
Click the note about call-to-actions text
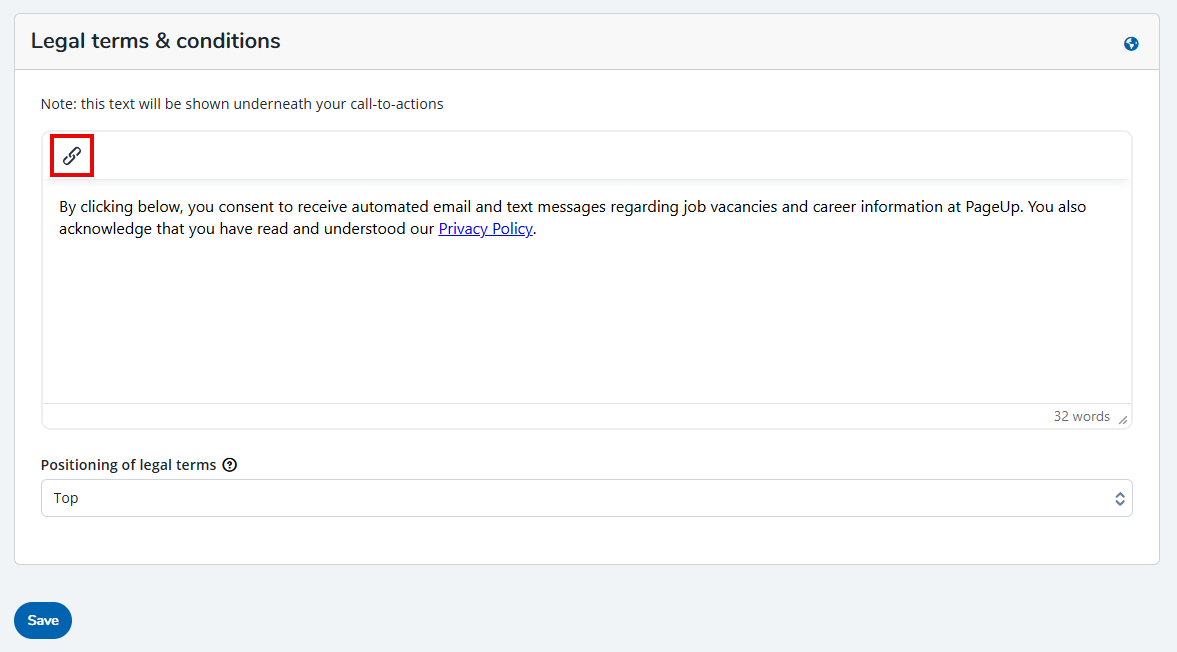(242, 104)
